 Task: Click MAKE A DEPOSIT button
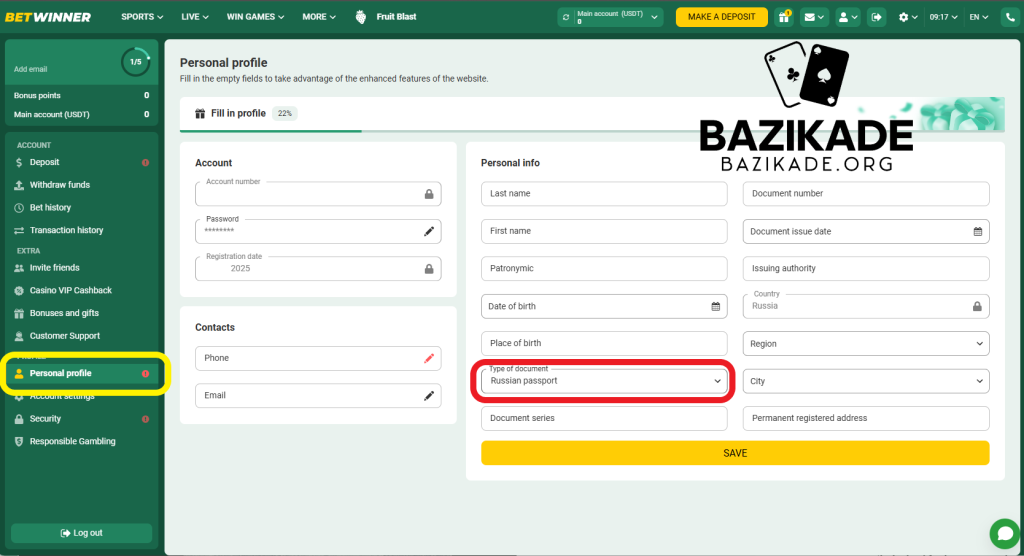(x=721, y=17)
